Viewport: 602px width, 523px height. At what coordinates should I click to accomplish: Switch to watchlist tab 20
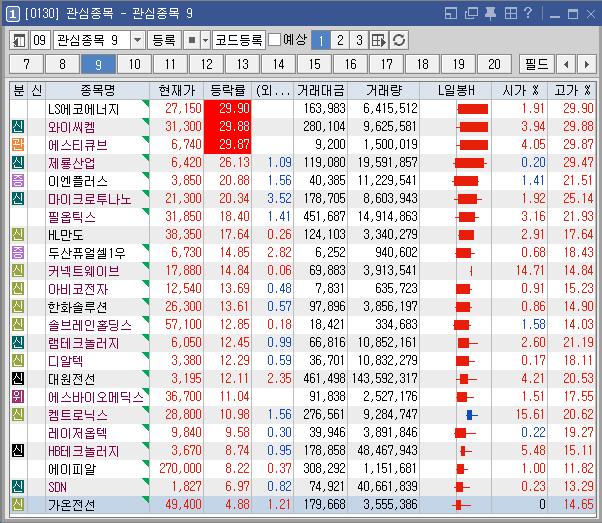coord(494,64)
